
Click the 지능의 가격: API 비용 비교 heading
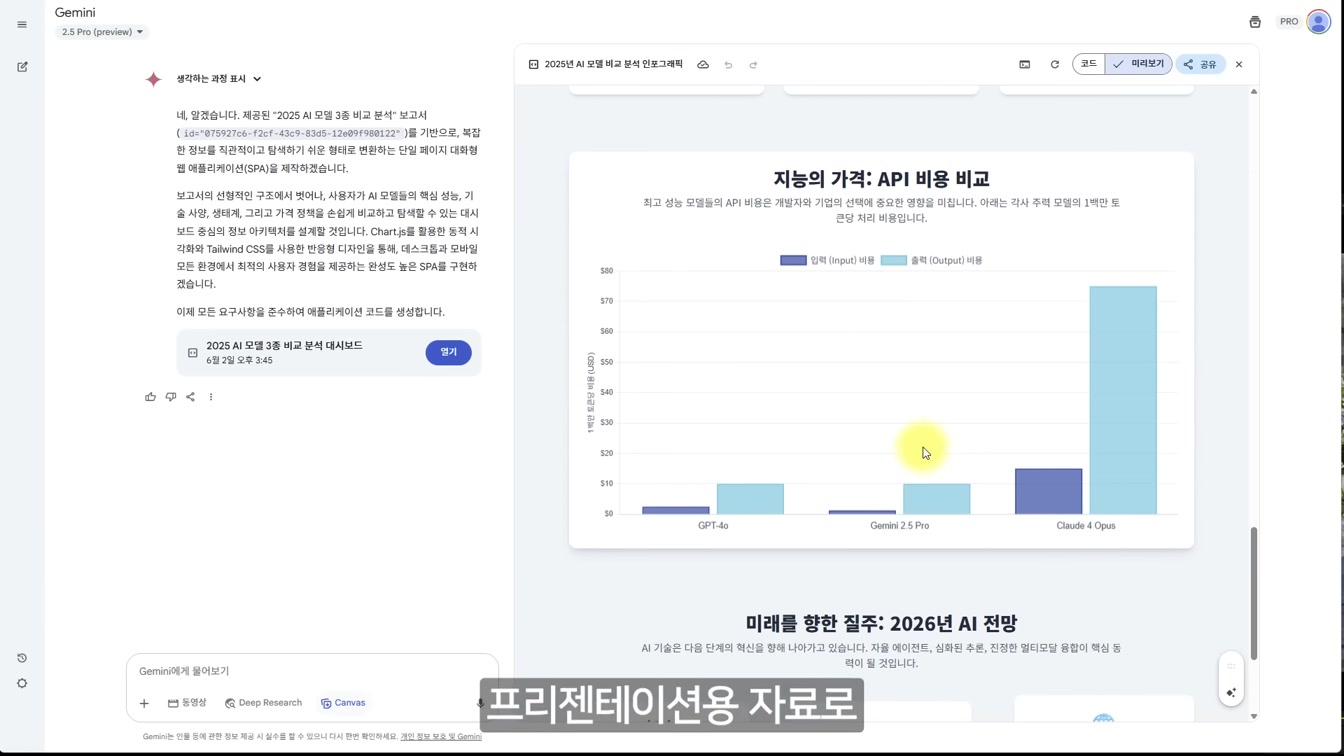pos(881,179)
